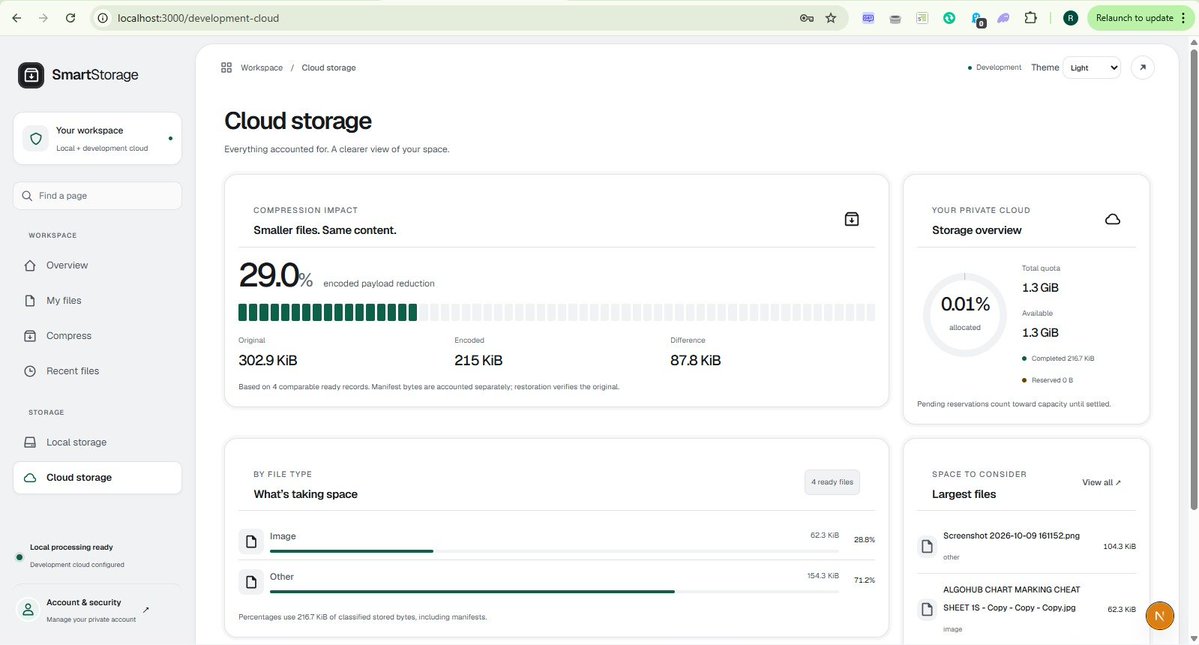Click View all in Largest files
This screenshot has width=1199, height=645.
pyautogui.click(x=1101, y=482)
